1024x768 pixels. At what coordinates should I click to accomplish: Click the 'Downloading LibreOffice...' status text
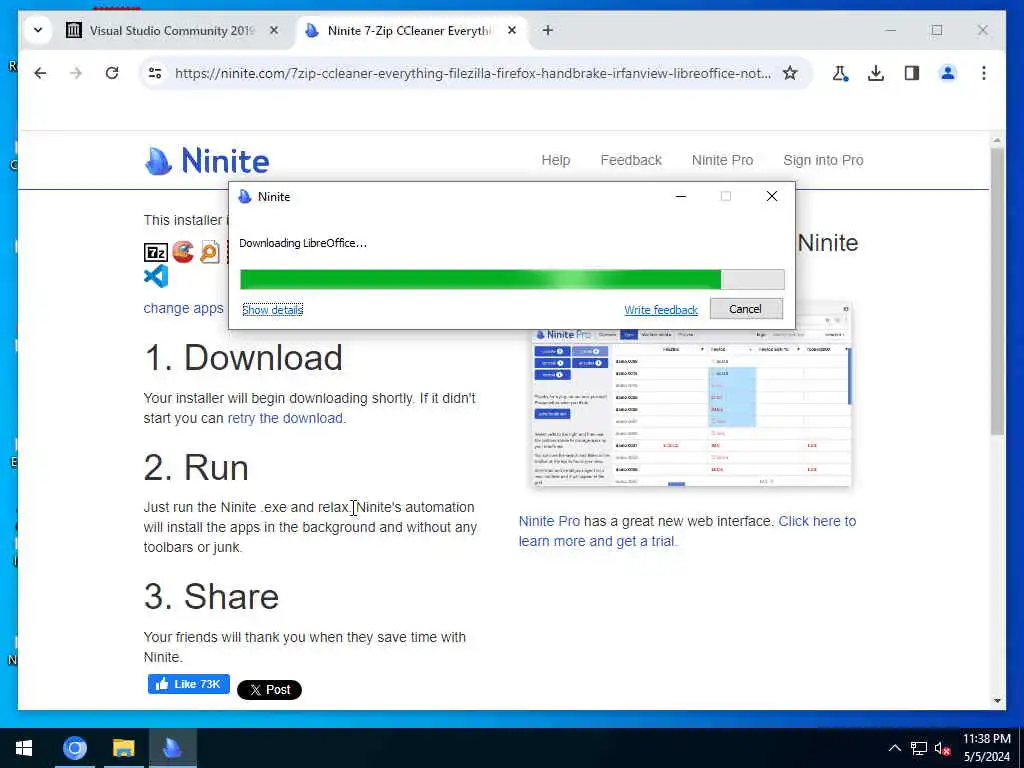303,243
